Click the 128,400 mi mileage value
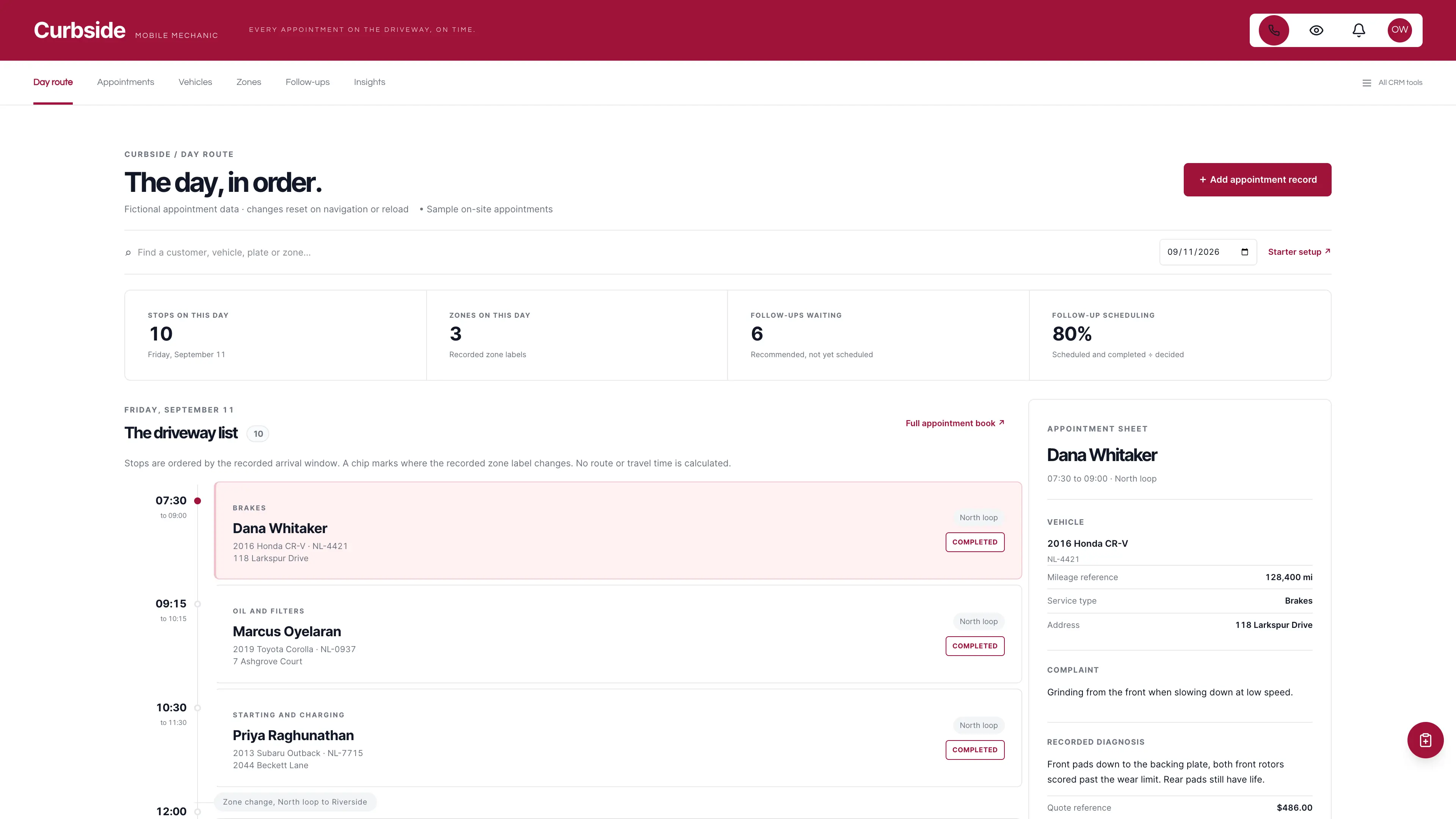Viewport: 1456px width, 819px height. pos(1289,577)
